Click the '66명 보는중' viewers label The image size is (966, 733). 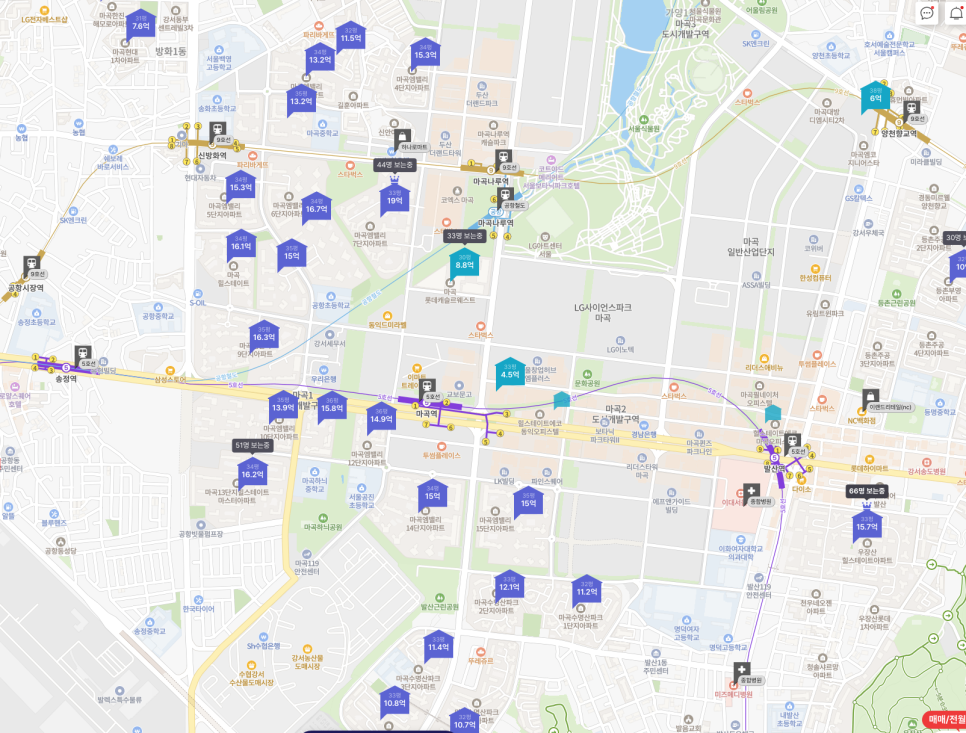pos(867,491)
